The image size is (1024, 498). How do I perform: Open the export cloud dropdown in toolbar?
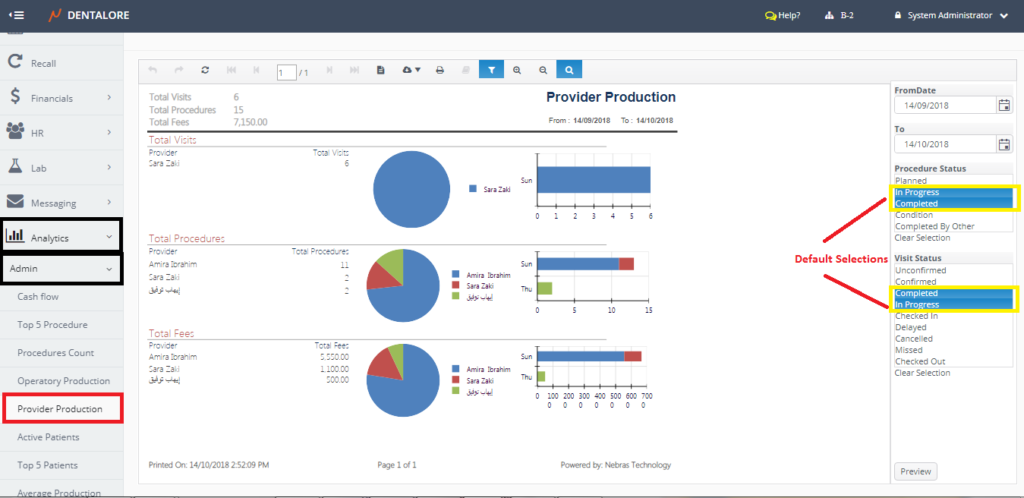(x=408, y=70)
